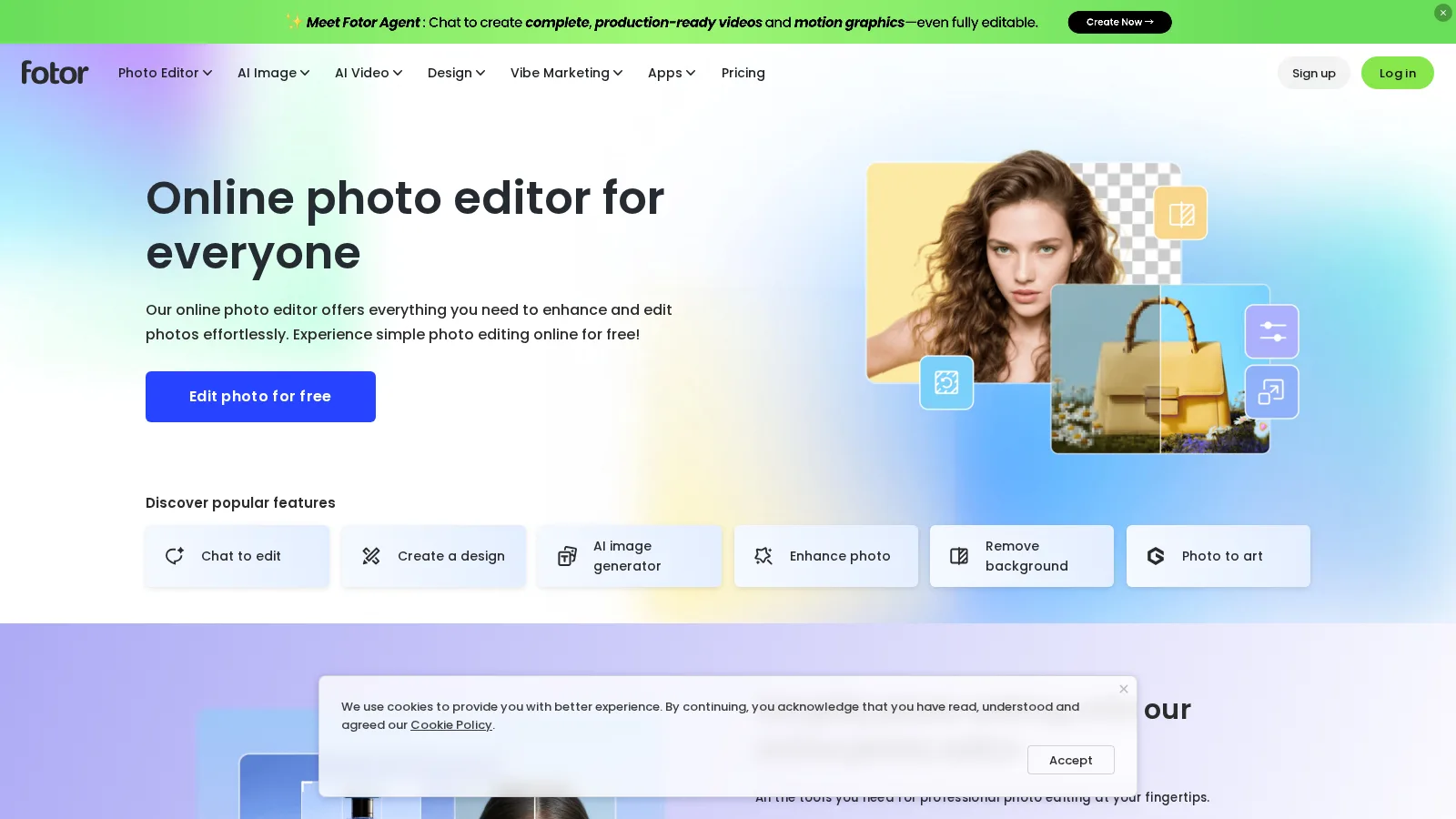
Task: Close the cookie notice with the X
Action: tap(1124, 689)
